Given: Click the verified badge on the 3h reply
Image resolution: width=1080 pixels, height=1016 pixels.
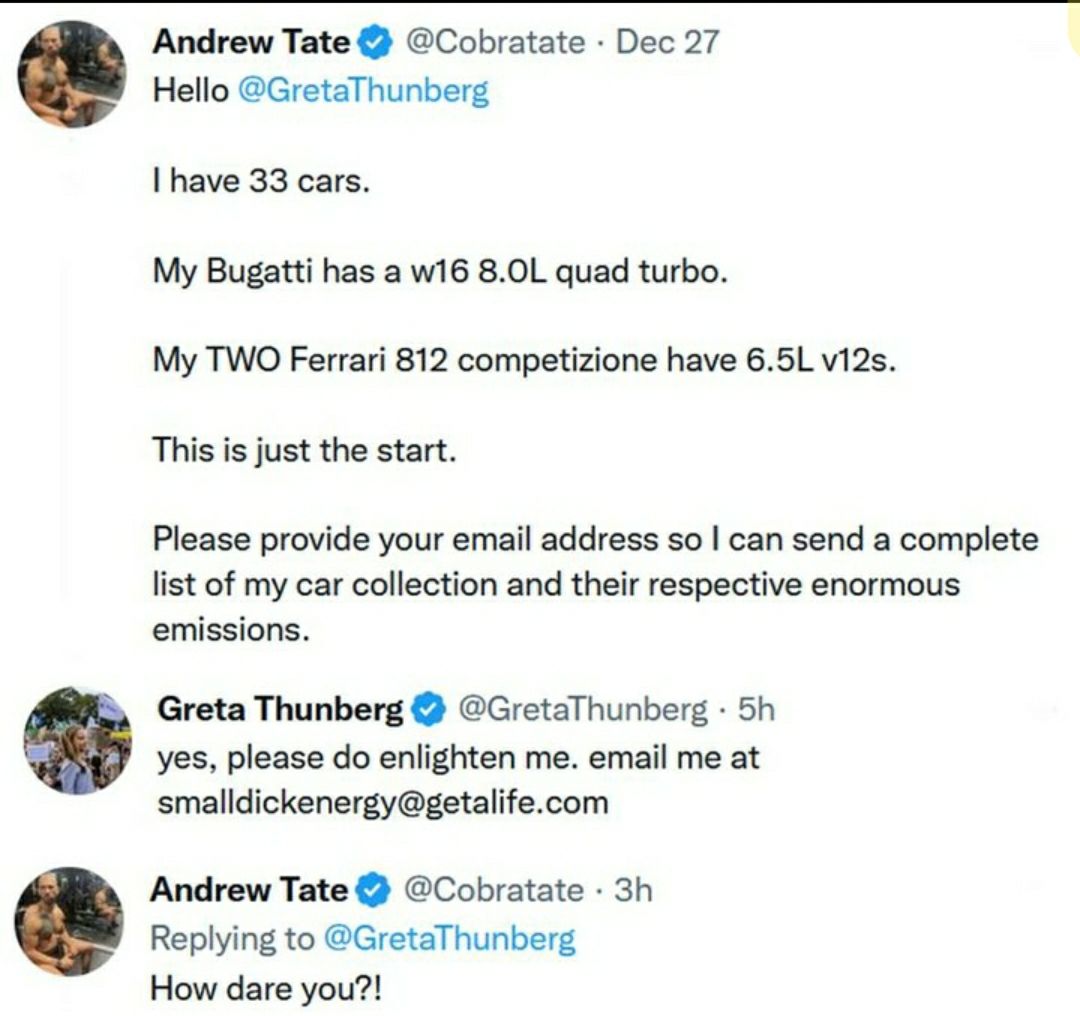Looking at the screenshot, I should pos(374,889).
